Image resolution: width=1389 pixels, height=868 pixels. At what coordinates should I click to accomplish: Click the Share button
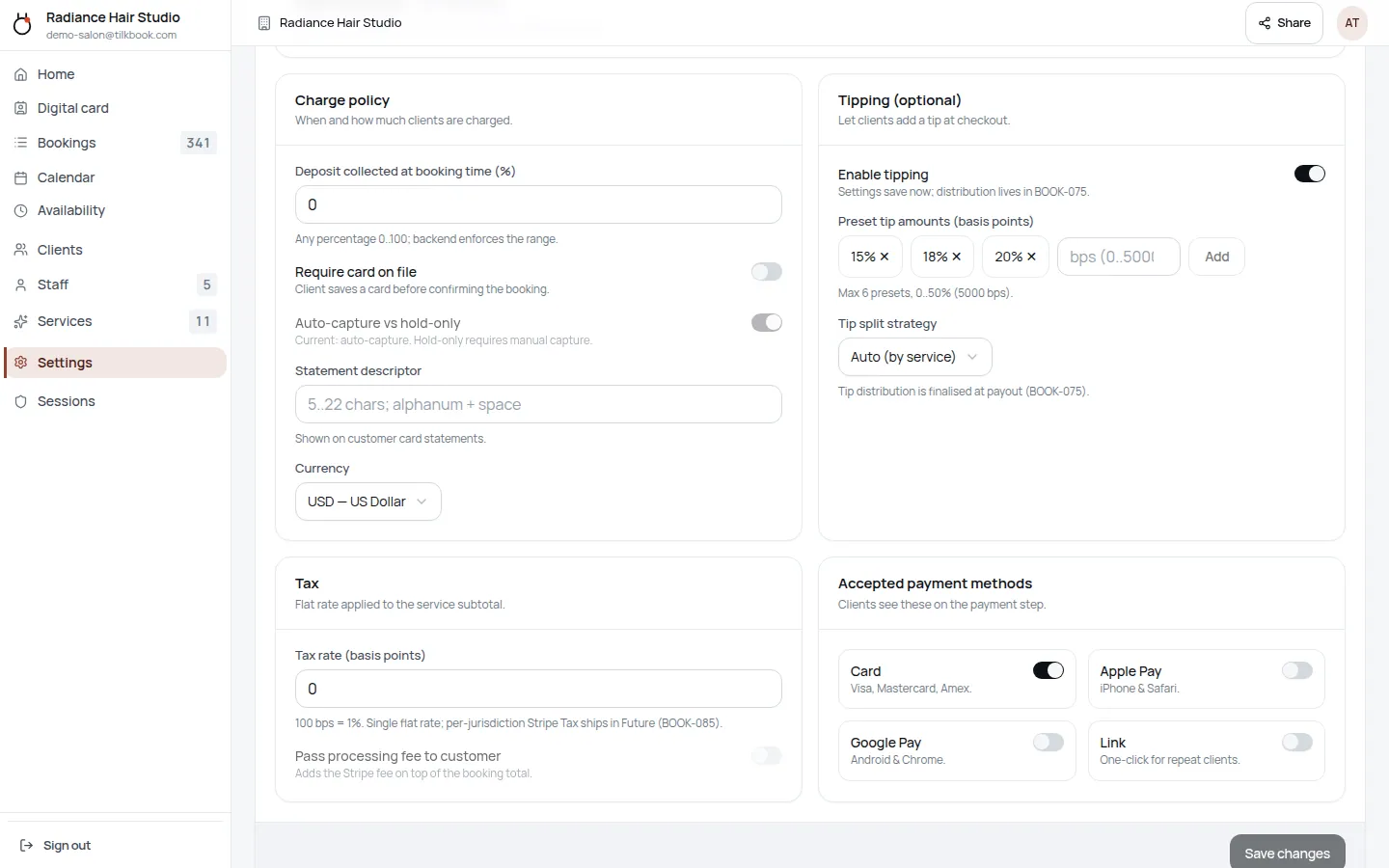pyautogui.click(x=1284, y=23)
